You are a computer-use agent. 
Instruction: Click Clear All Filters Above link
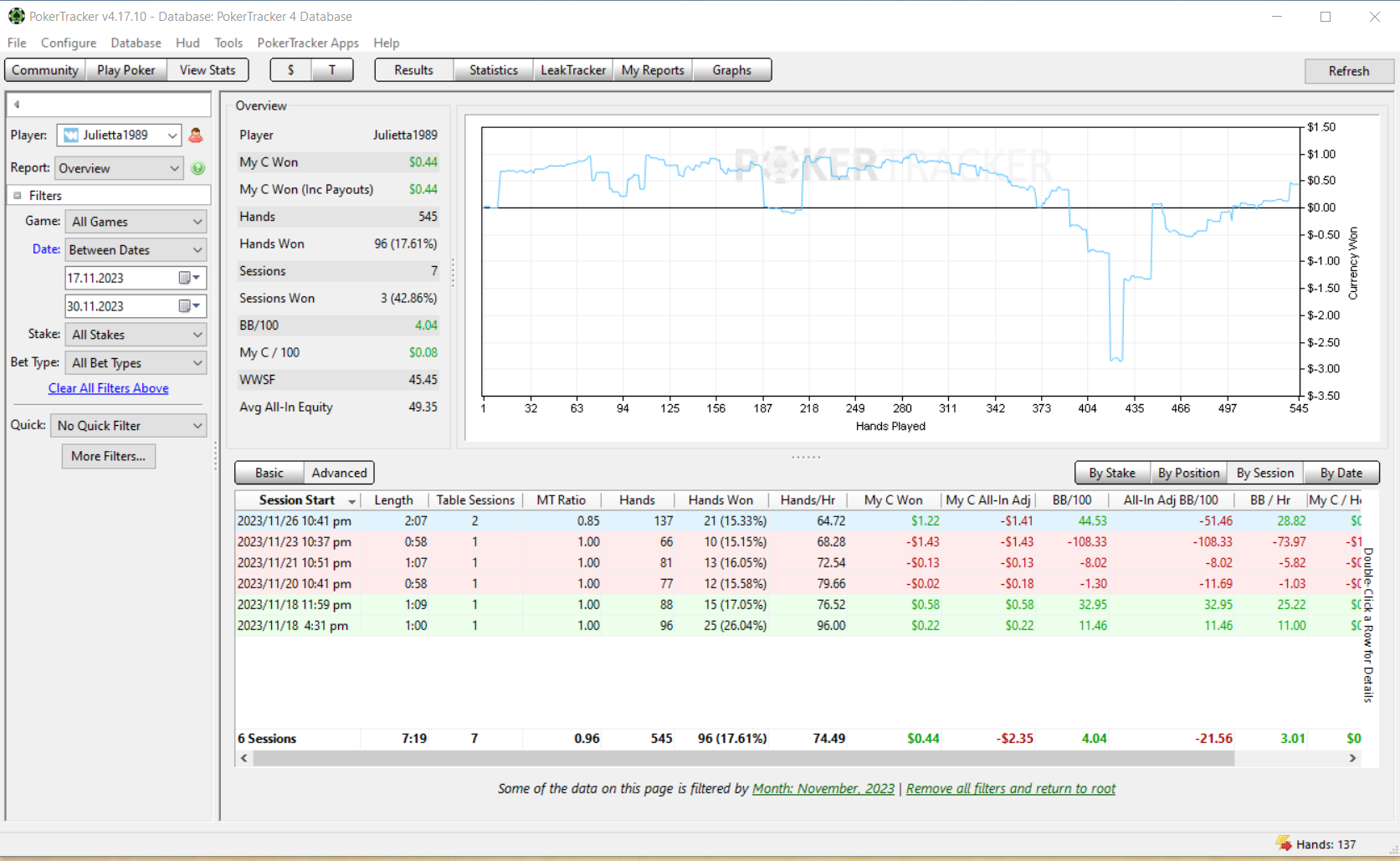pos(109,388)
